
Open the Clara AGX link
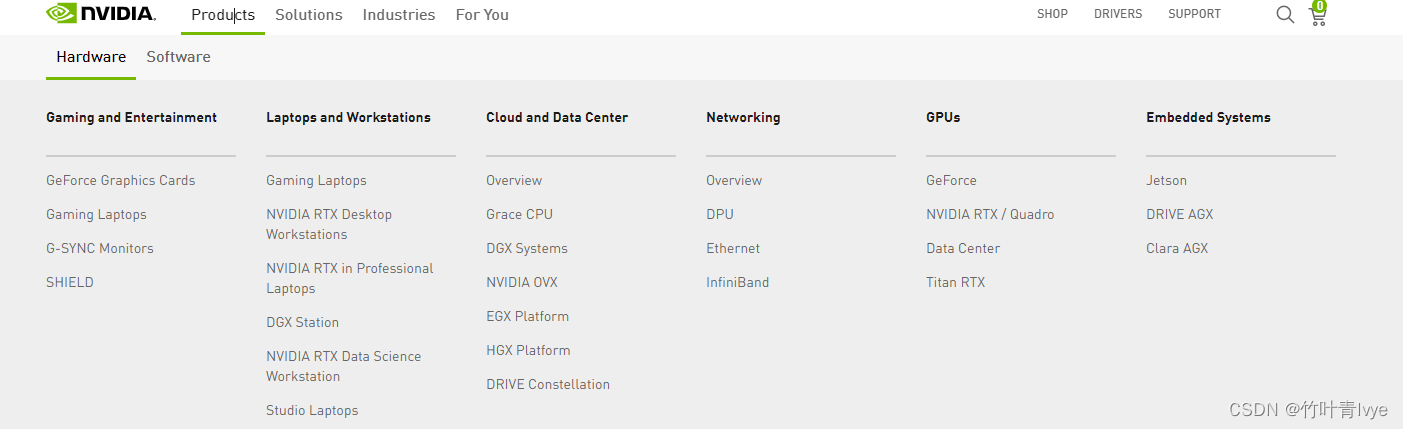(x=1177, y=249)
